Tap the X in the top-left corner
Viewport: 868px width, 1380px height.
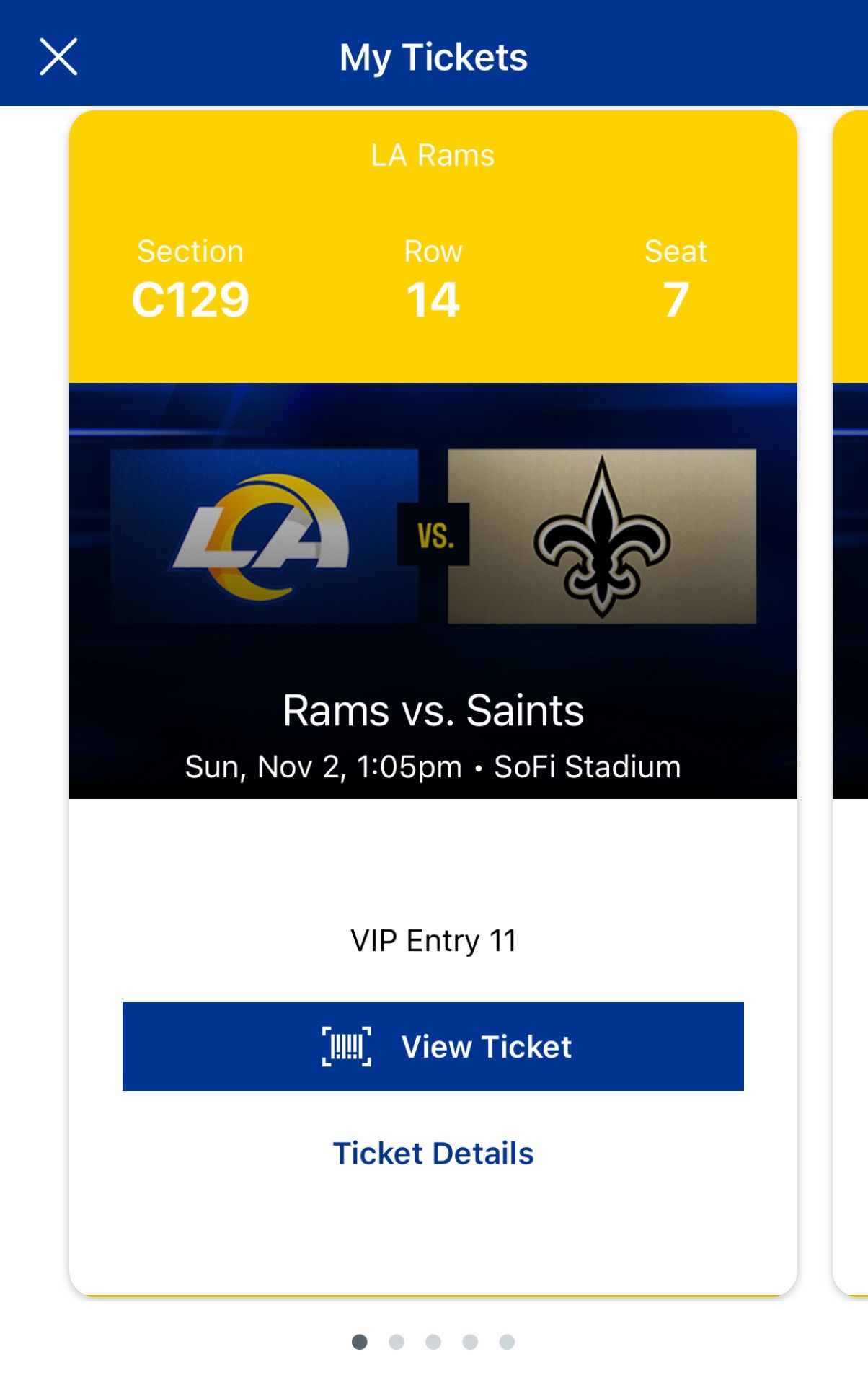click(x=59, y=57)
